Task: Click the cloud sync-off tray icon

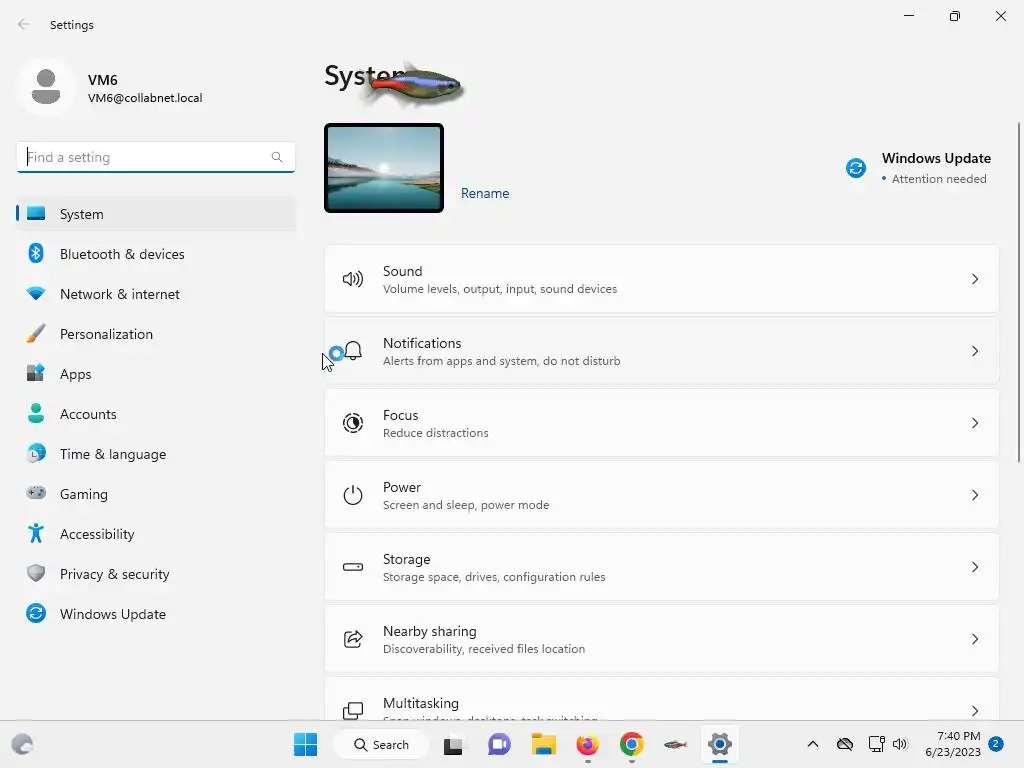Action: pos(844,744)
